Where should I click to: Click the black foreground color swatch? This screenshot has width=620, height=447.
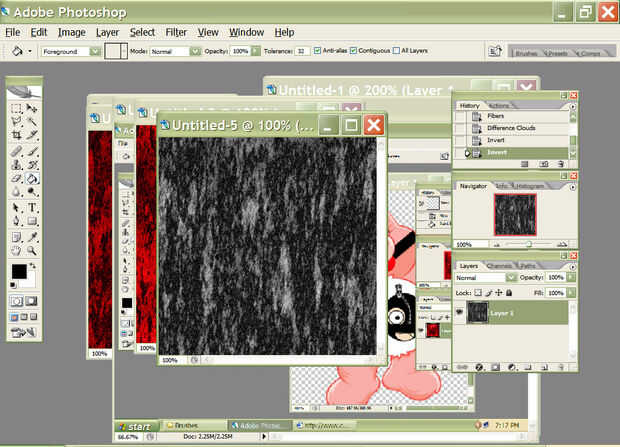point(18,272)
